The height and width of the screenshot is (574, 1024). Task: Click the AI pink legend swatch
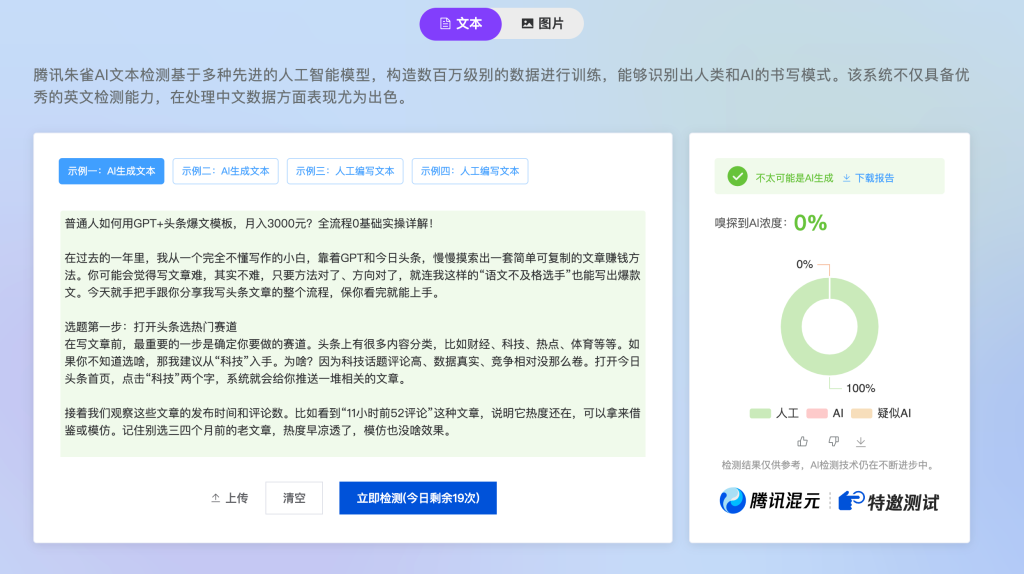tap(817, 413)
